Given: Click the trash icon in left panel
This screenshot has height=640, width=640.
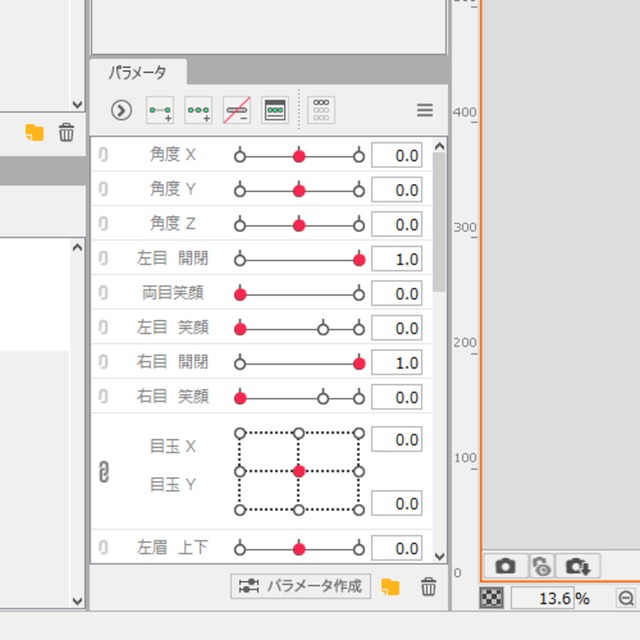Looking at the screenshot, I should click(x=66, y=133).
